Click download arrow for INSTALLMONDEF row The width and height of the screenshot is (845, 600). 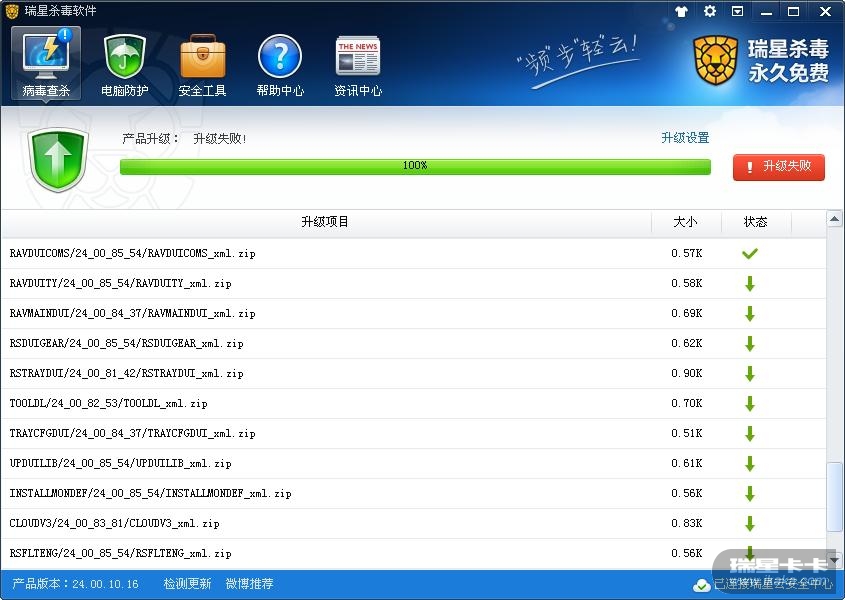(750, 494)
